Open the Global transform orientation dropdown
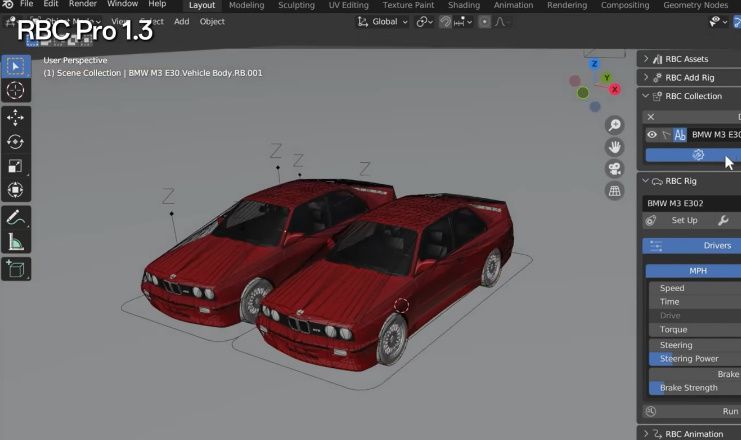This screenshot has width=741, height=440. [x=384, y=21]
